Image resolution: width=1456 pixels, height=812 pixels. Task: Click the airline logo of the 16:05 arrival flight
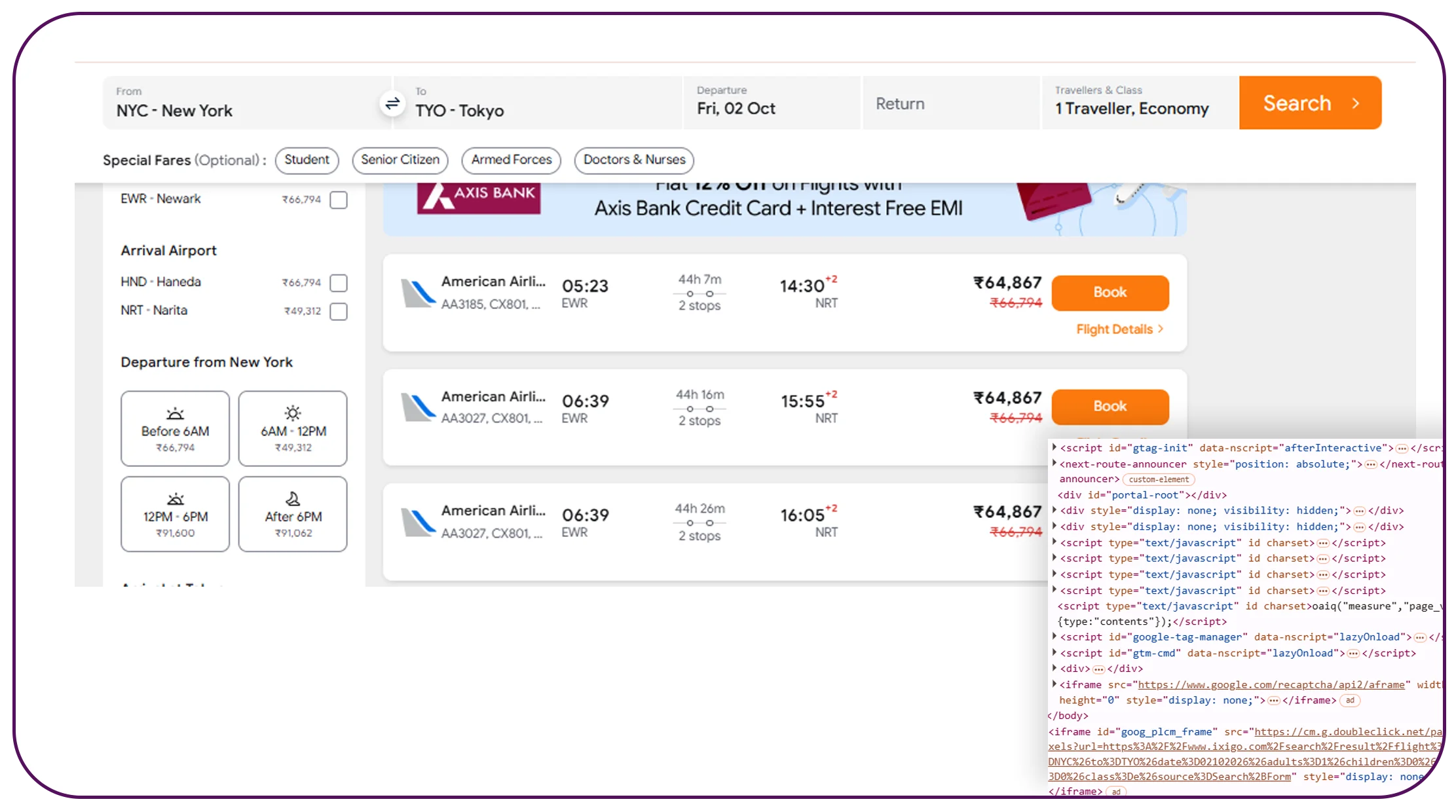click(418, 522)
